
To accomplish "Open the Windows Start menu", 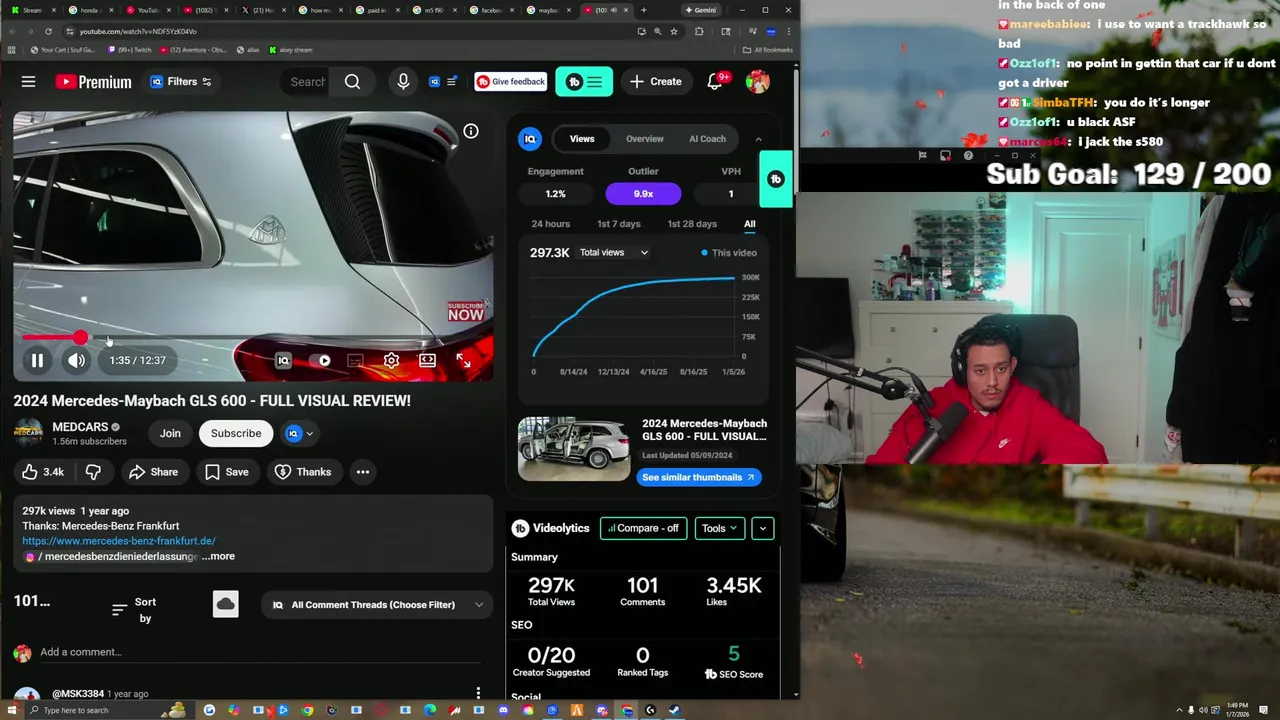I will click(10, 710).
